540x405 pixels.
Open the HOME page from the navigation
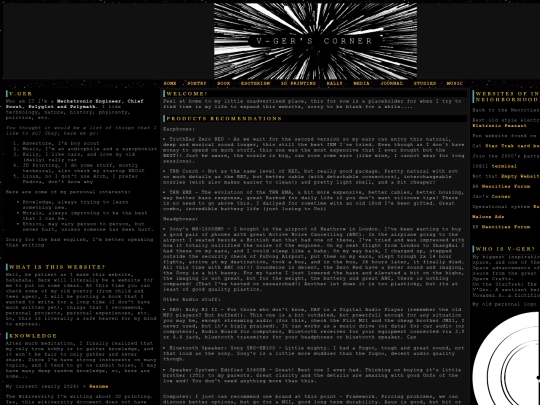[x=170, y=83]
